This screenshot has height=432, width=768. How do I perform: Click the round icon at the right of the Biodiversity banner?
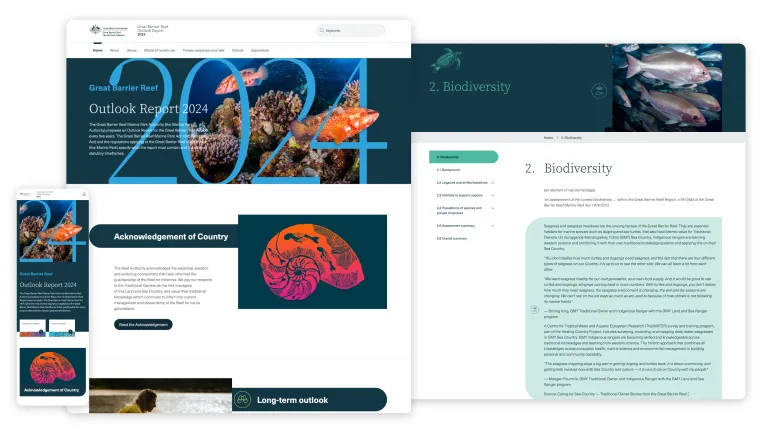pyautogui.click(x=599, y=91)
